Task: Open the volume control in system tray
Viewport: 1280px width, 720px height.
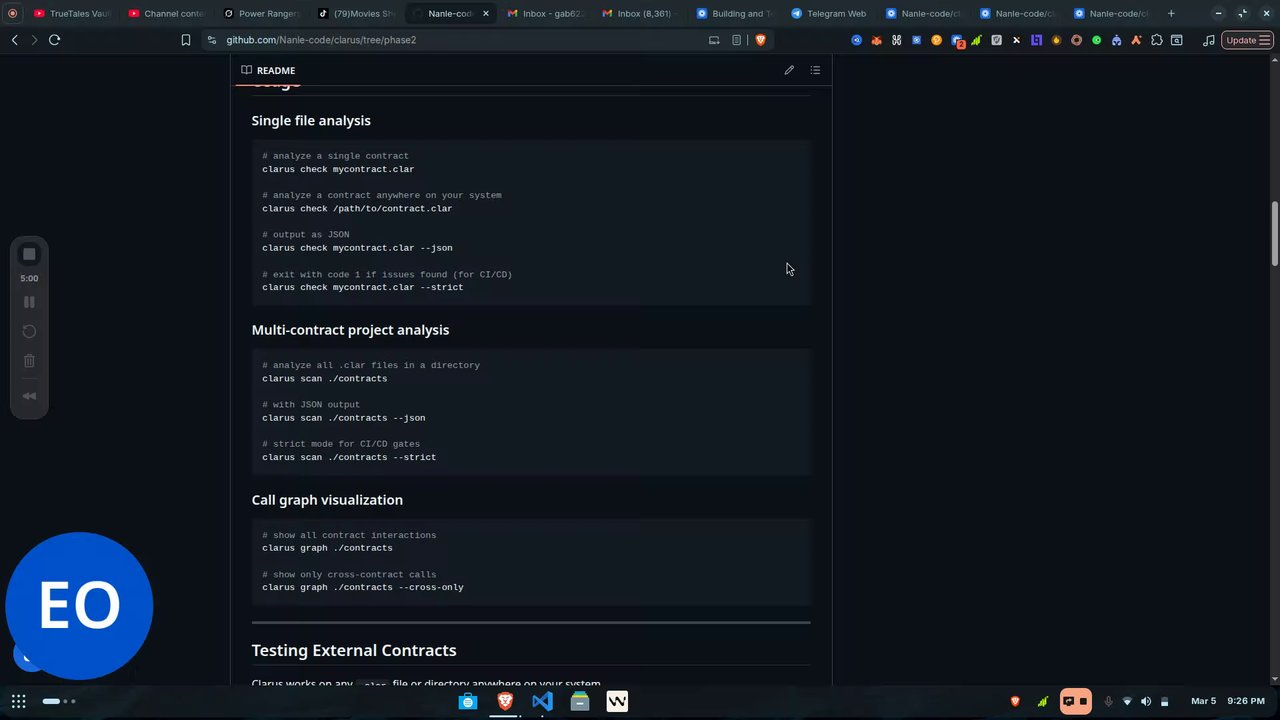Action: pyautogui.click(x=1146, y=701)
